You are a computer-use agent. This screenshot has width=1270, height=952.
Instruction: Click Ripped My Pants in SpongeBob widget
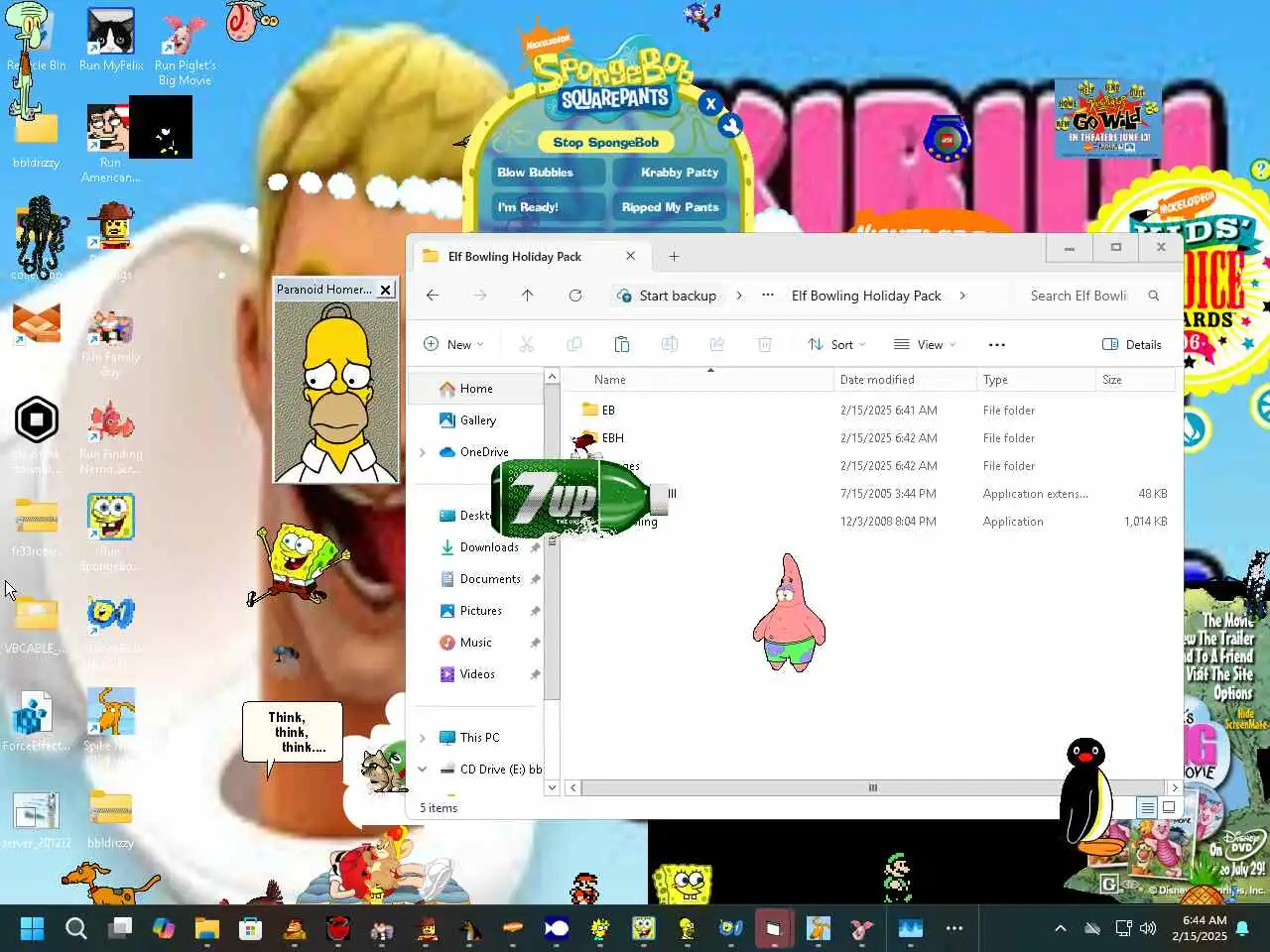pos(670,207)
